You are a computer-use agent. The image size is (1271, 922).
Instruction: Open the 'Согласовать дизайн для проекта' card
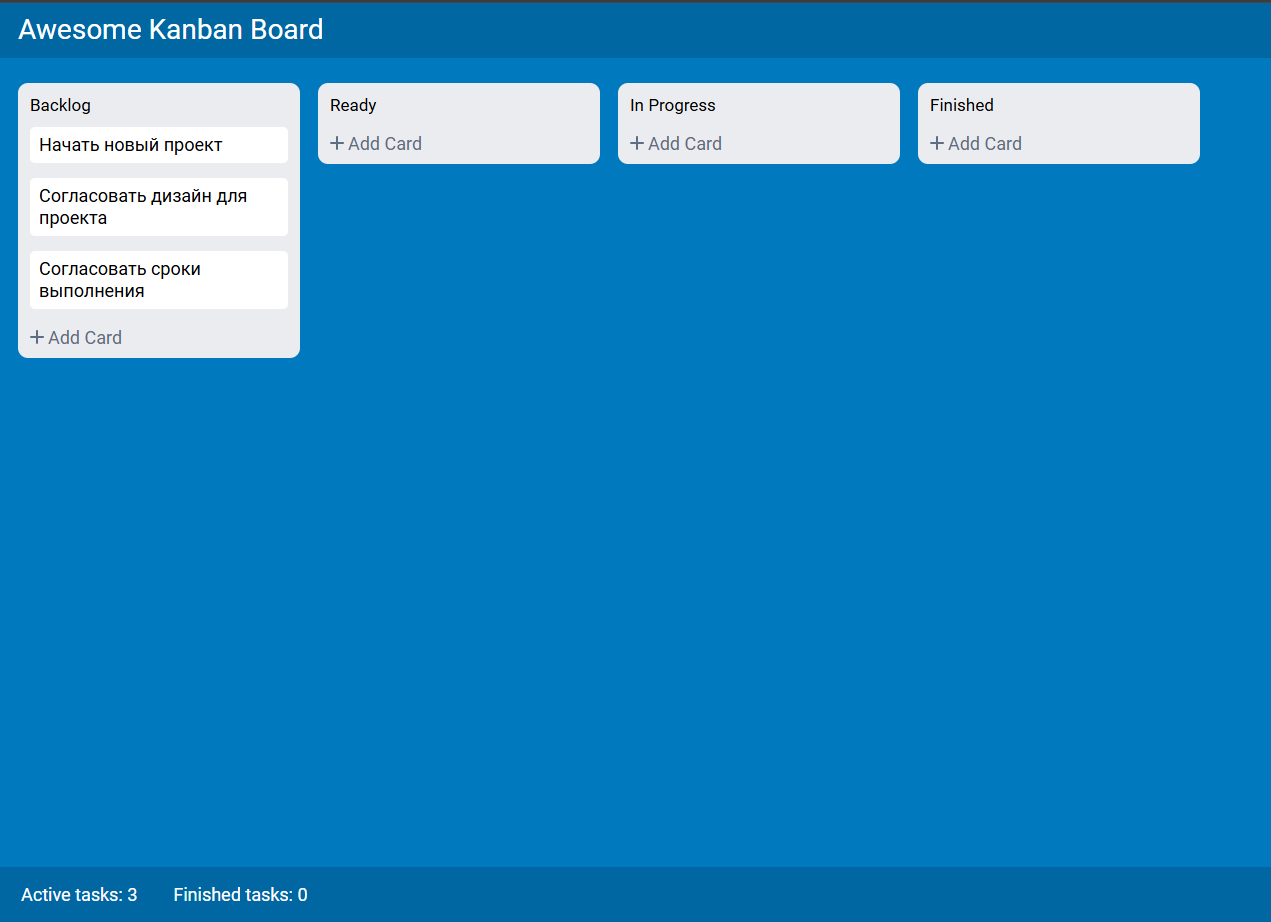[x=158, y=207]
